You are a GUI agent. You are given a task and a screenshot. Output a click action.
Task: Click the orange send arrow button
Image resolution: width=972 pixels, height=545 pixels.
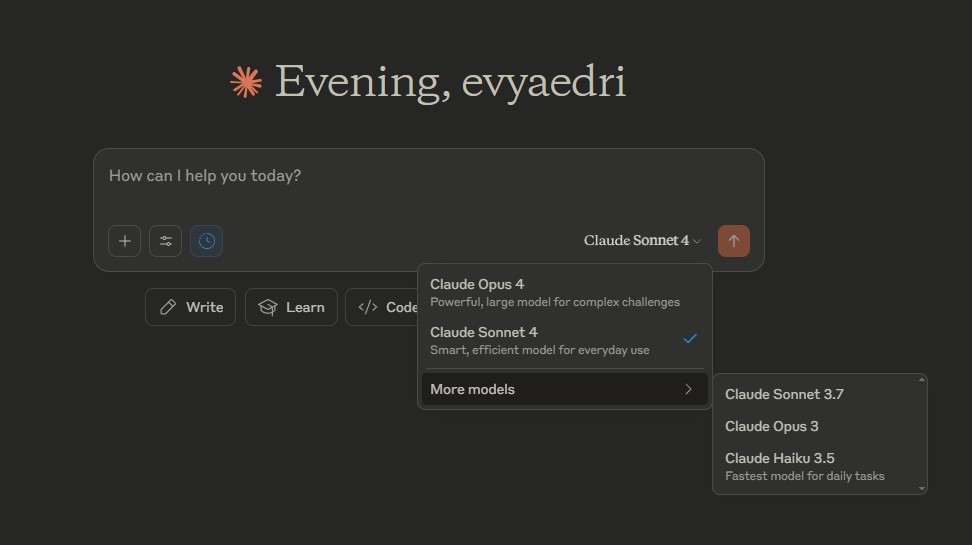click(x=734, y=241)
